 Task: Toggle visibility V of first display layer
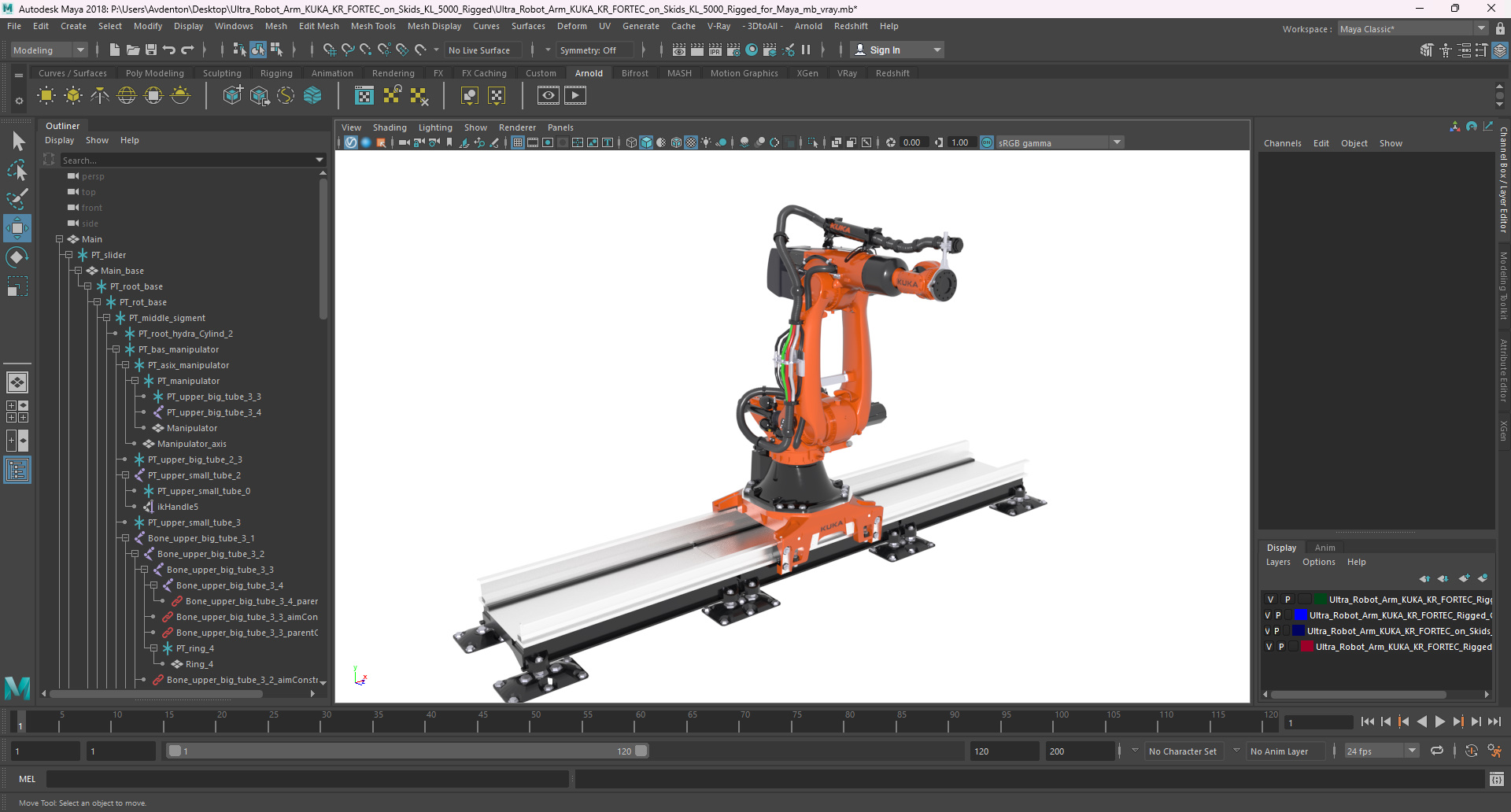(1270, 600)
